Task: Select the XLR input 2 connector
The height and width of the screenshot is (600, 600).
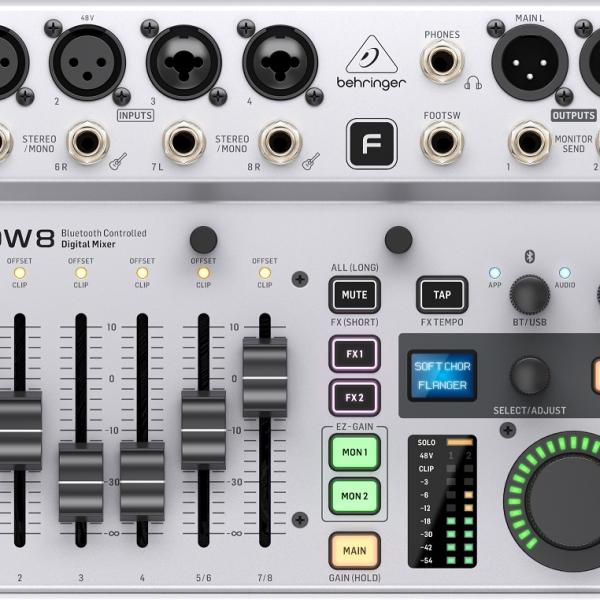Action: (88, 63)
